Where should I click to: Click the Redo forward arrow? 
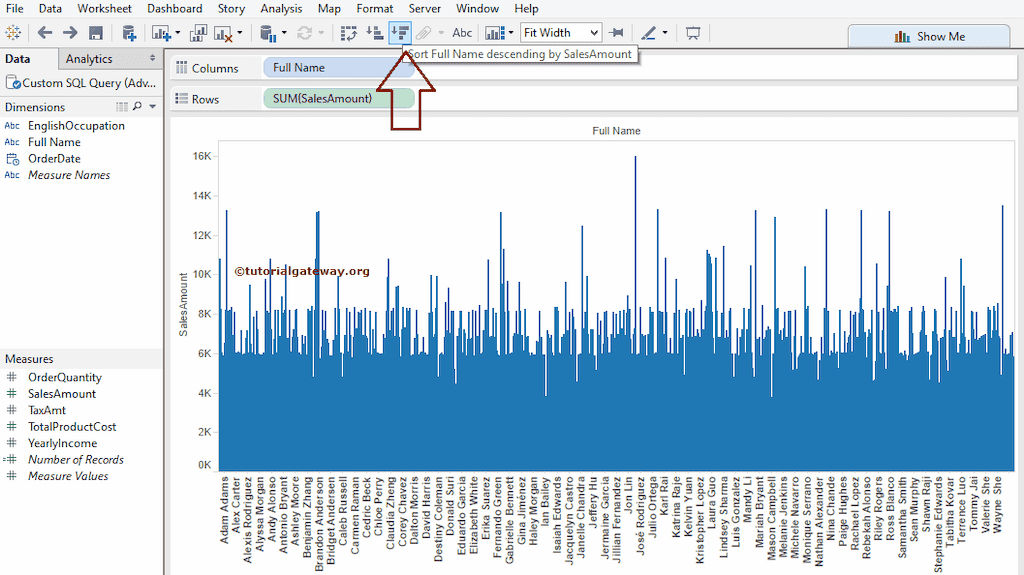tap(70, 33)
